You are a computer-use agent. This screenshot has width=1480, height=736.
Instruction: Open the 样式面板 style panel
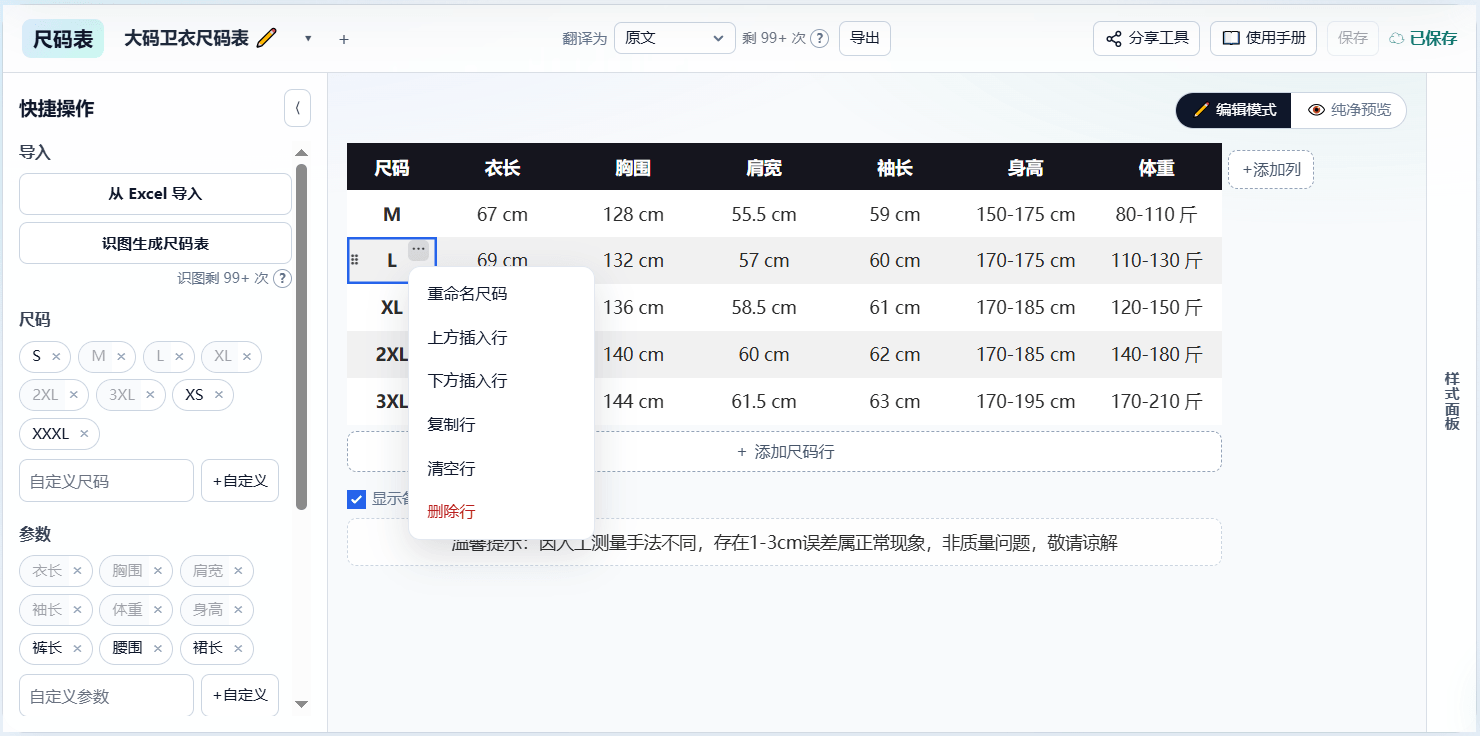(1452, 402)
